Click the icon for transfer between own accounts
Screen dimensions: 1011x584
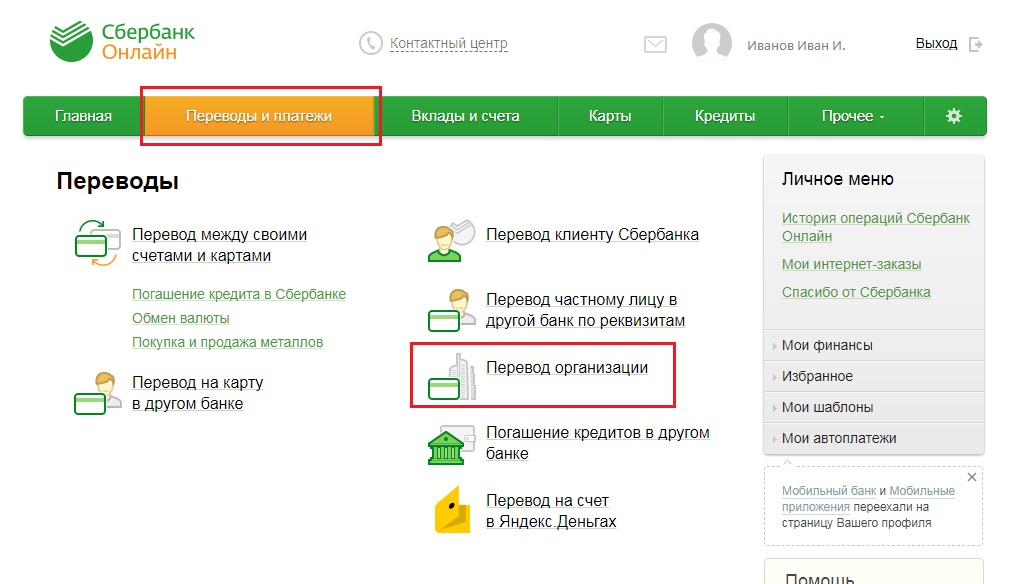point(97,243)
